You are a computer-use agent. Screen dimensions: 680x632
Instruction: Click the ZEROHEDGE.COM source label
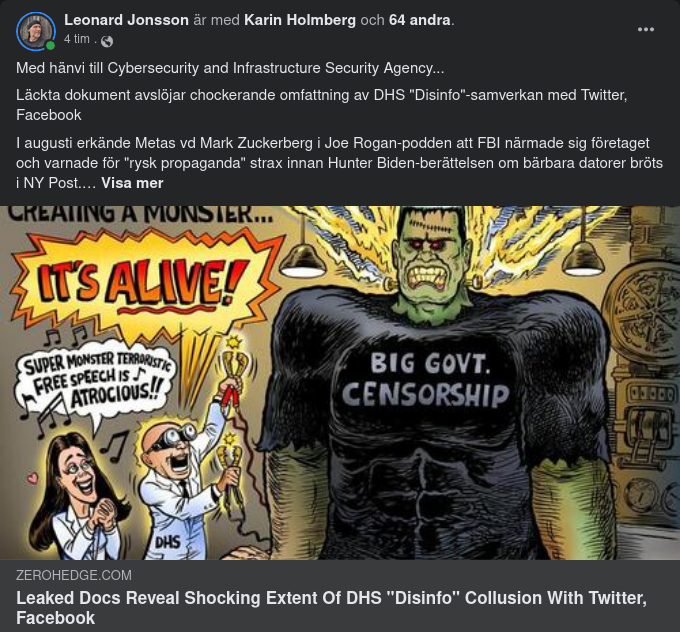tap(74, 575)
